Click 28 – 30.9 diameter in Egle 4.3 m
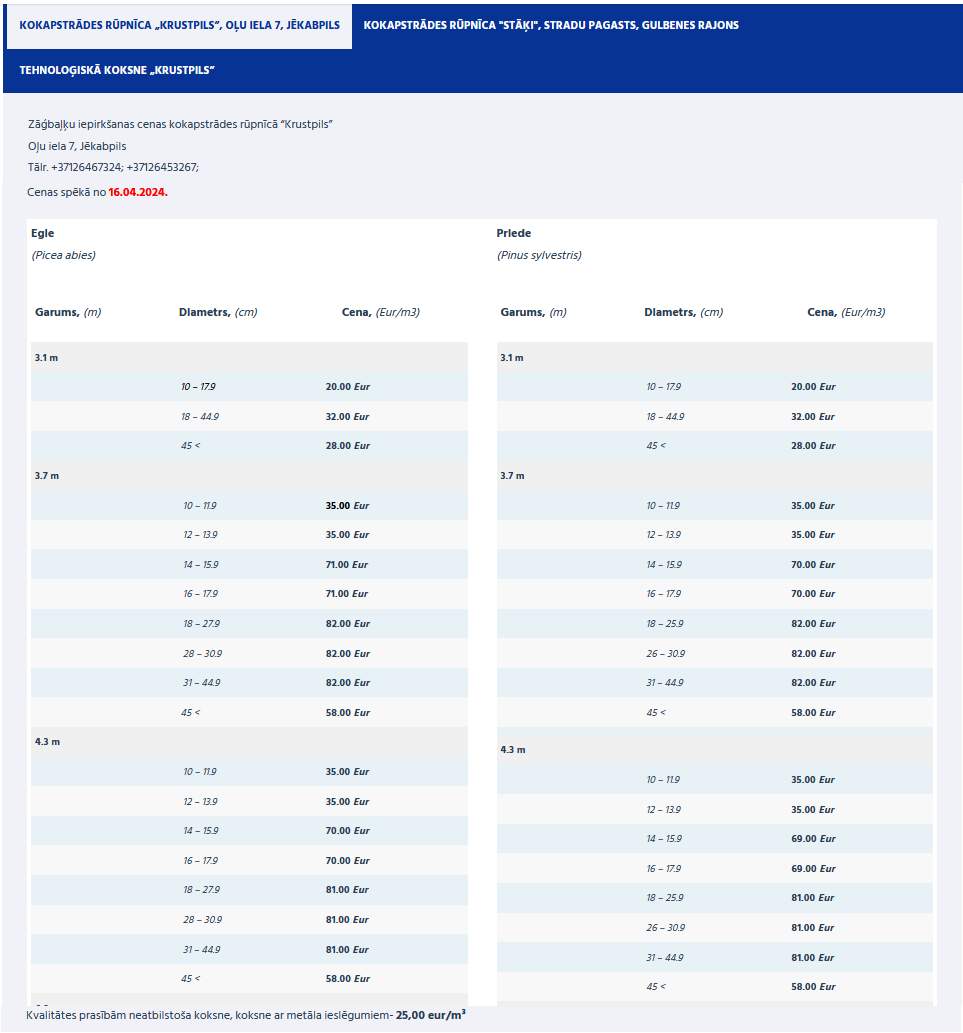This screenshot has width=963, height=1033. tap(200, 919)
